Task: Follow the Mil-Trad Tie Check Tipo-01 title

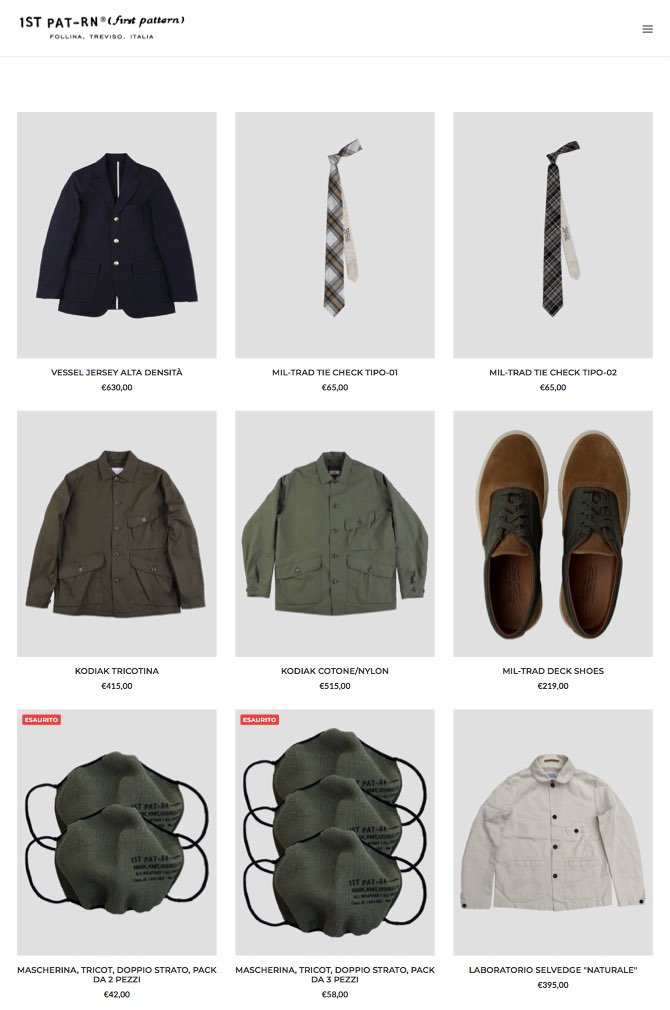Action: point(335,372)
